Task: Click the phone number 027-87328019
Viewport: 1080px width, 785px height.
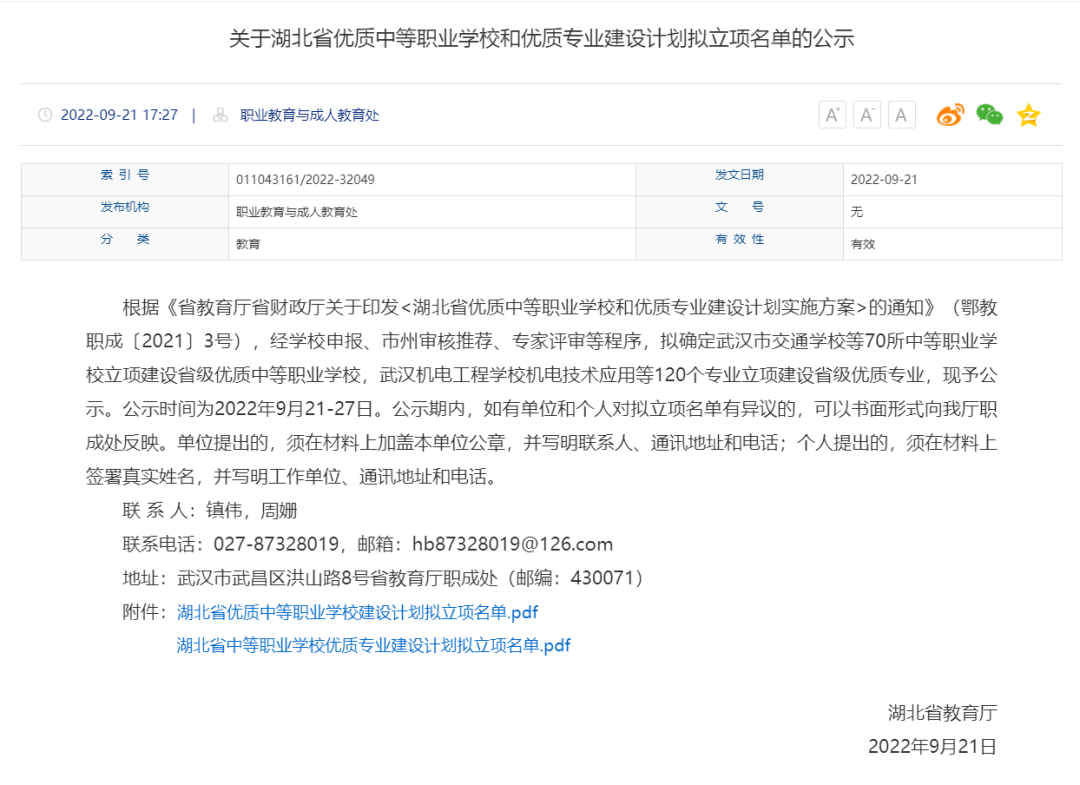Action: coord(276,544)
